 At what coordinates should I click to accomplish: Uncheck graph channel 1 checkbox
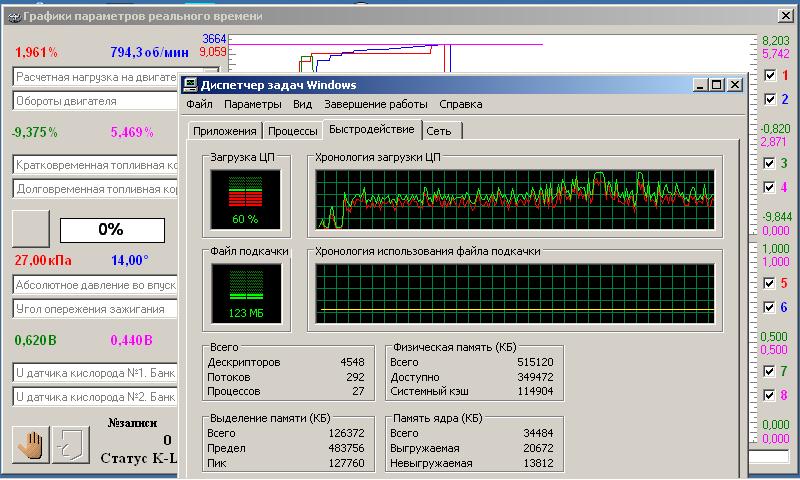[769, 75]
